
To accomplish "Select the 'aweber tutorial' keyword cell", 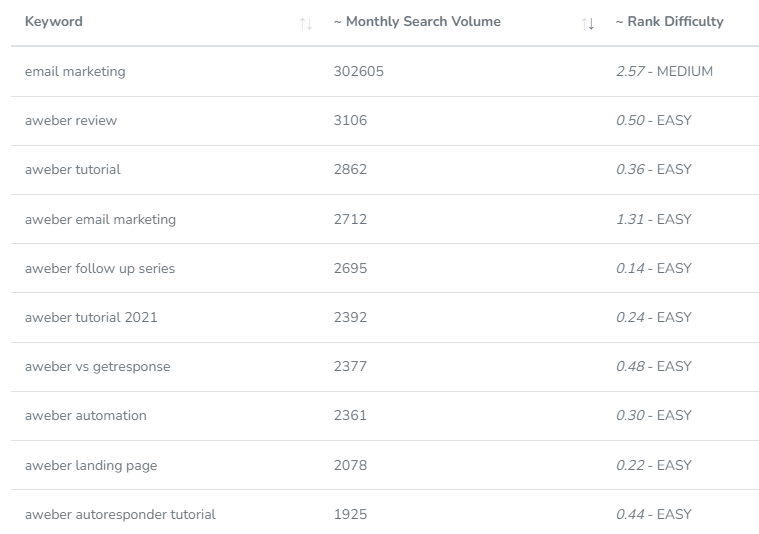I will (x=73, y=169).
